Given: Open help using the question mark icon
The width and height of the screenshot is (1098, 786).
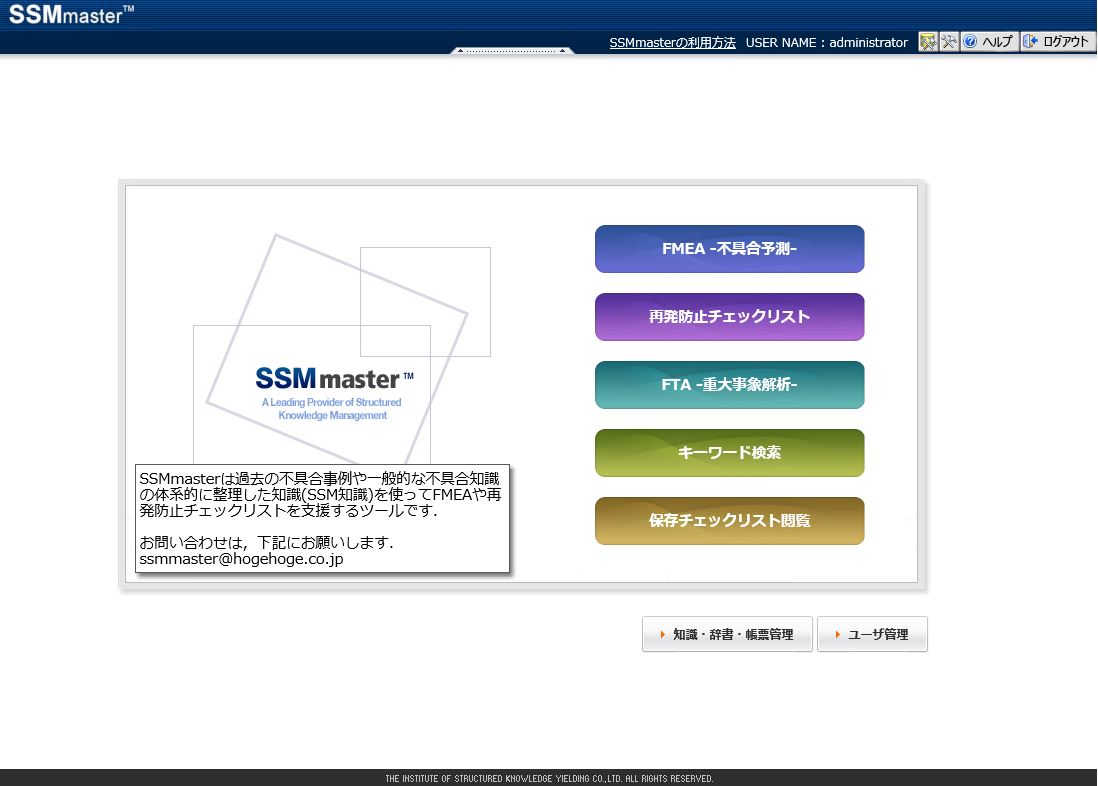Looking at the screenshot, I should click(x=970, y=41).
